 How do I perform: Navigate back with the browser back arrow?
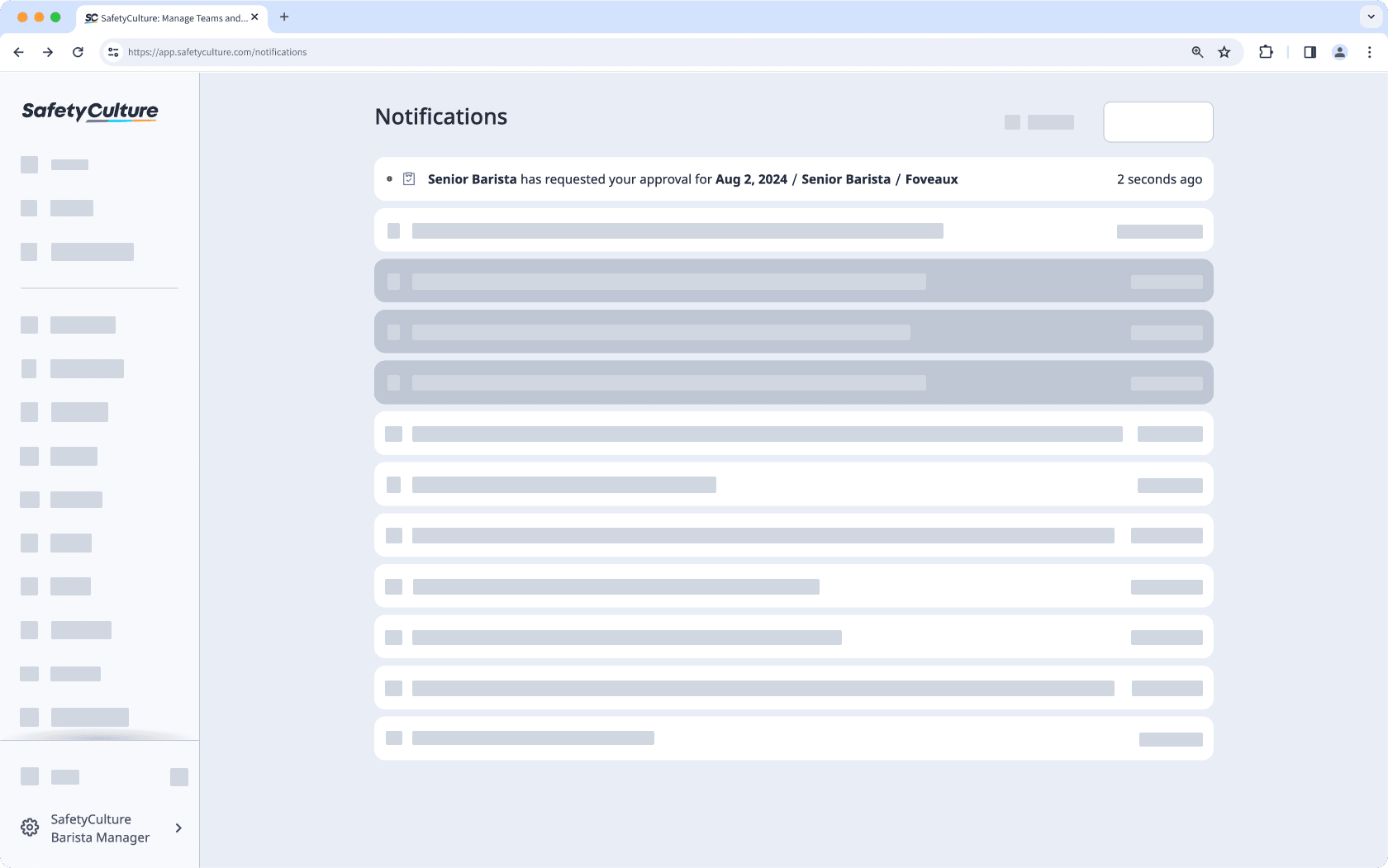point(18,52)
